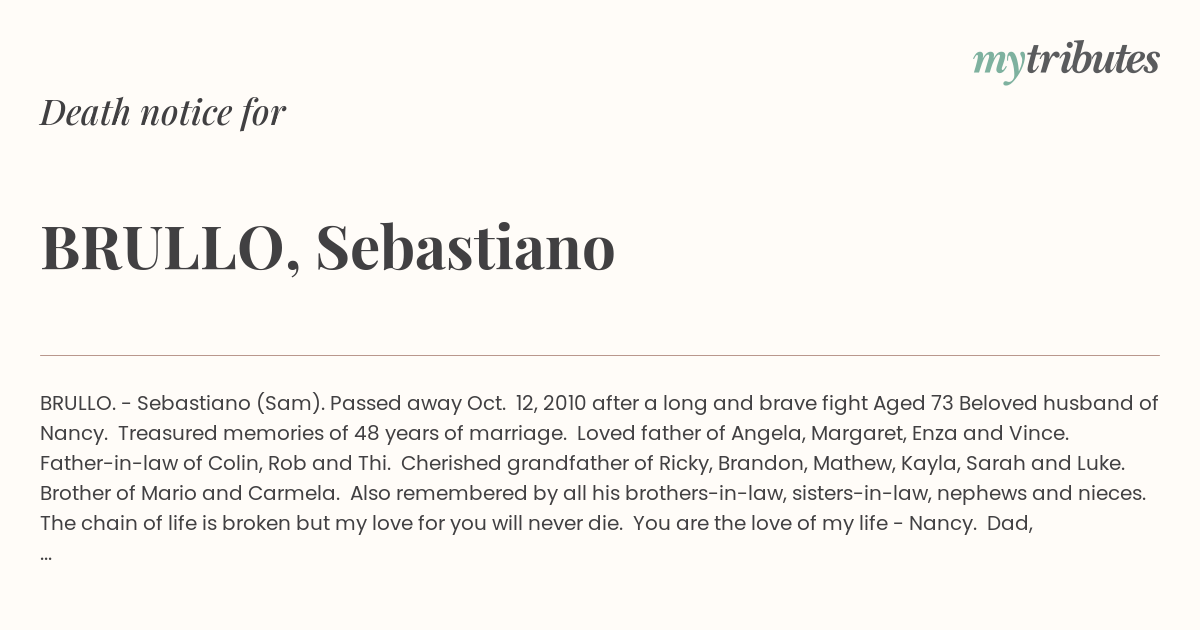Click the mytributes logo
Image resolution: width=1200 pixels, height=630 pixels.
[x=1066, y=61]
